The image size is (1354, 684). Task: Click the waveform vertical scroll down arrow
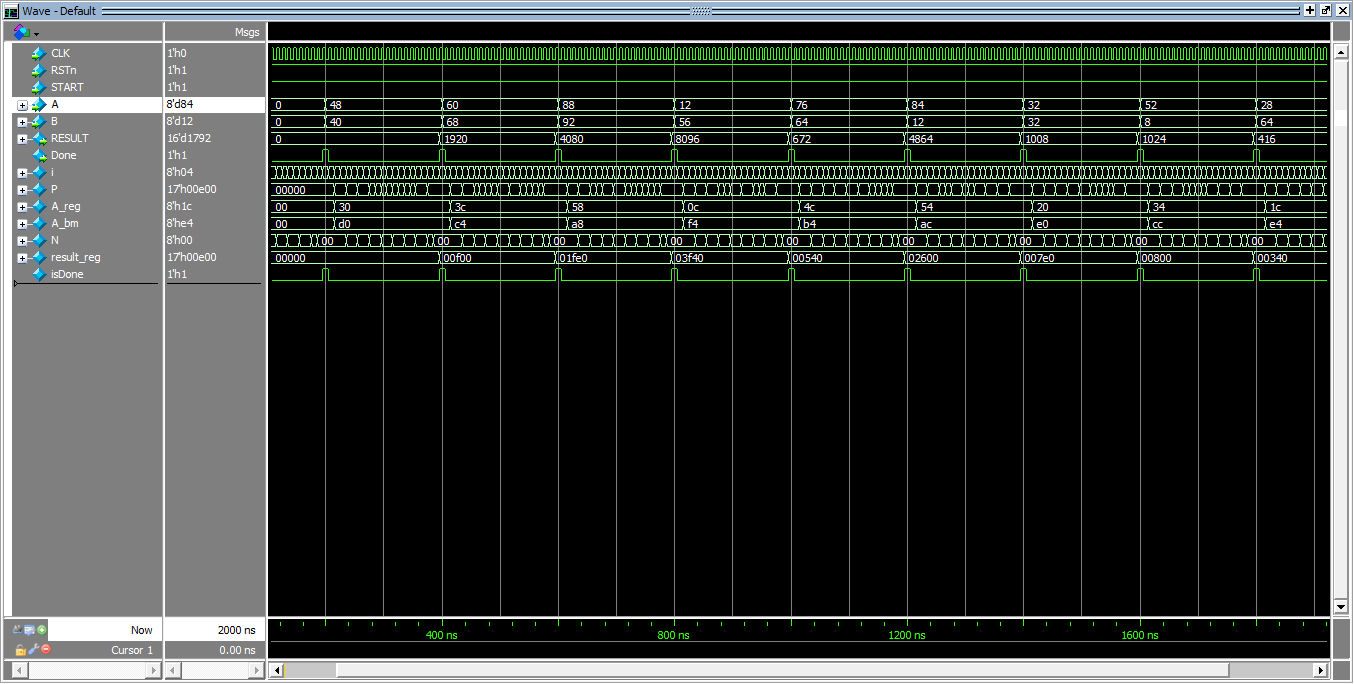[x=1341, y=607]
